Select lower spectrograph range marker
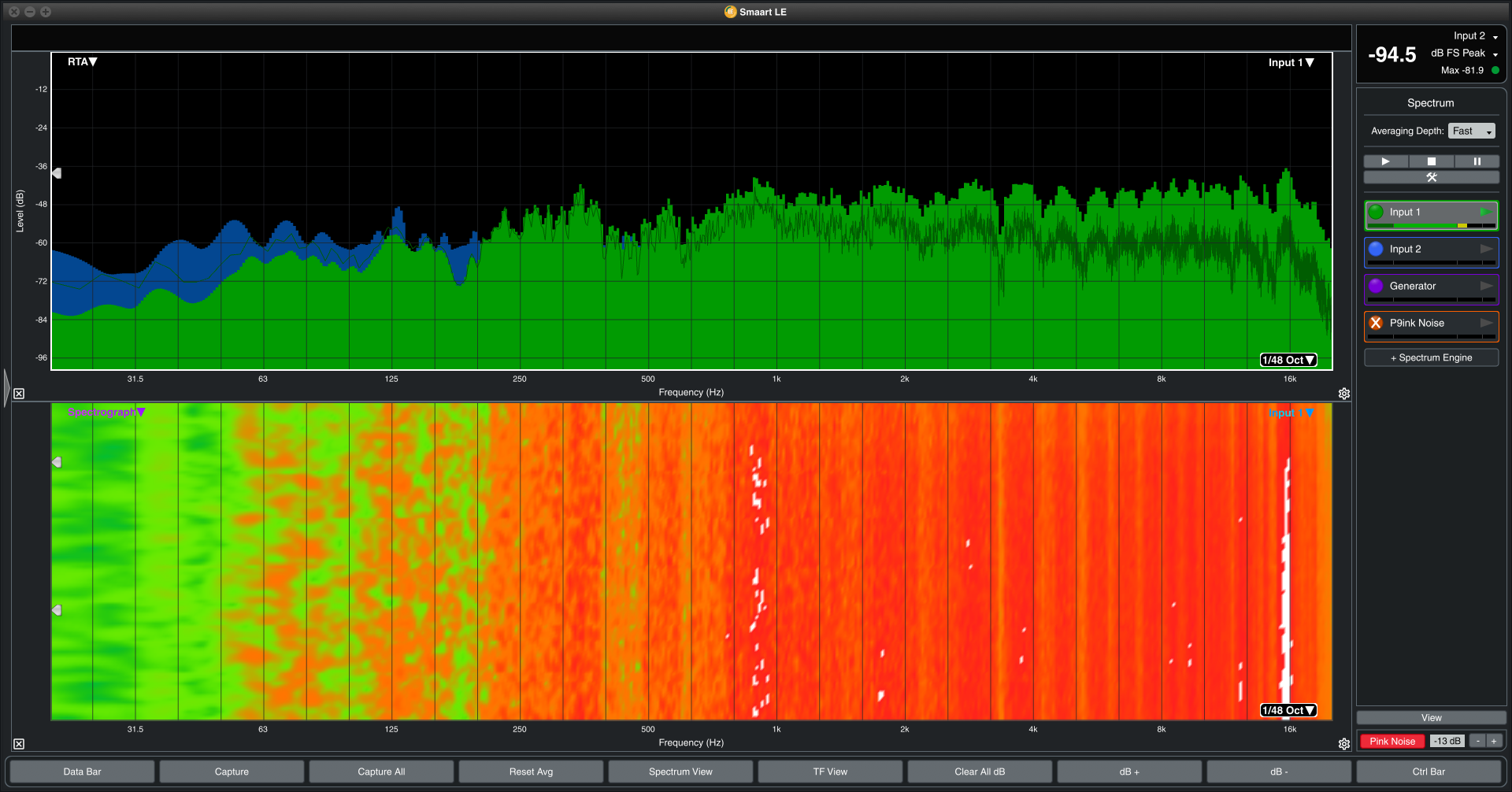 [x=57, y=610]
